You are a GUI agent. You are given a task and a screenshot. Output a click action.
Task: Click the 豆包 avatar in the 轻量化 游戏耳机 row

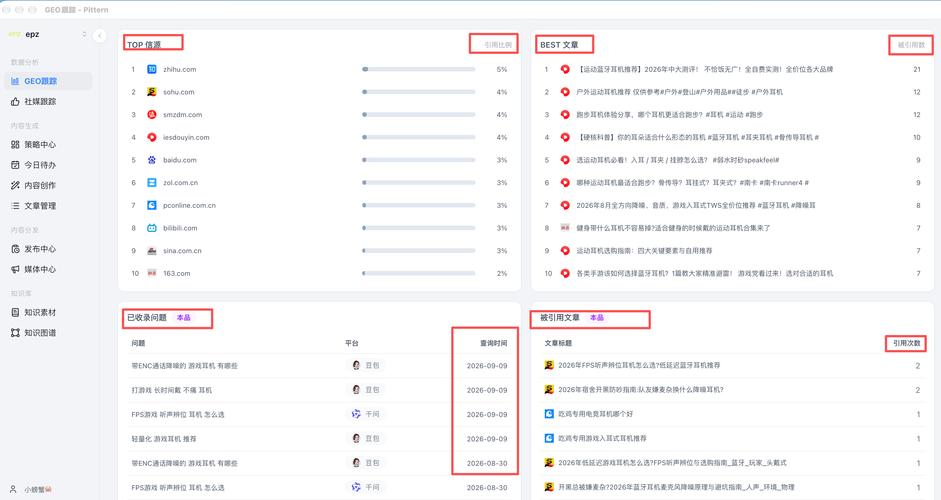pyautogui.click(x=356, y=439)
